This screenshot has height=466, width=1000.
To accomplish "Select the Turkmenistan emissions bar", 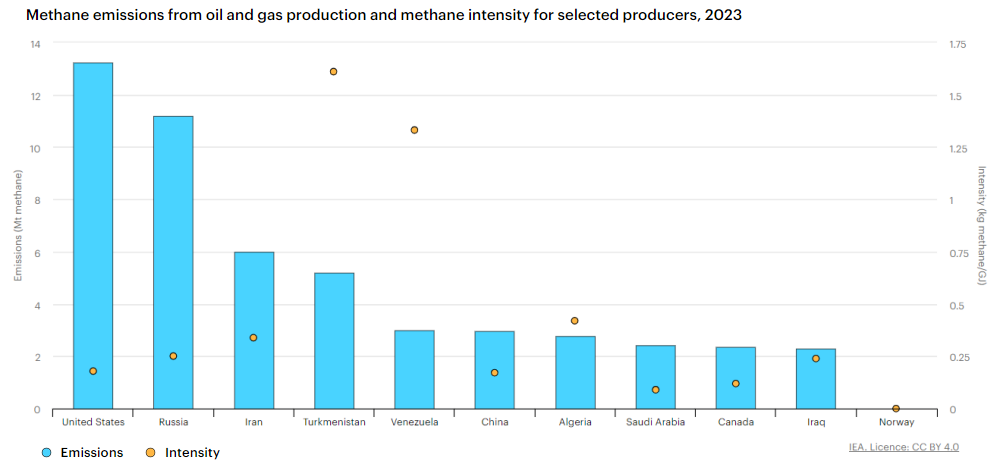I will point(334,340).
